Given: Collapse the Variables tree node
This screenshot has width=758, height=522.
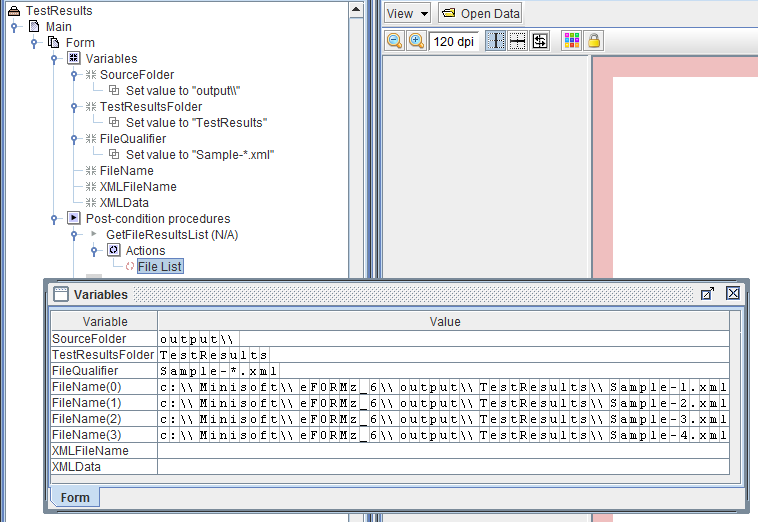Looking at the screenshot, I should (54, 58).
